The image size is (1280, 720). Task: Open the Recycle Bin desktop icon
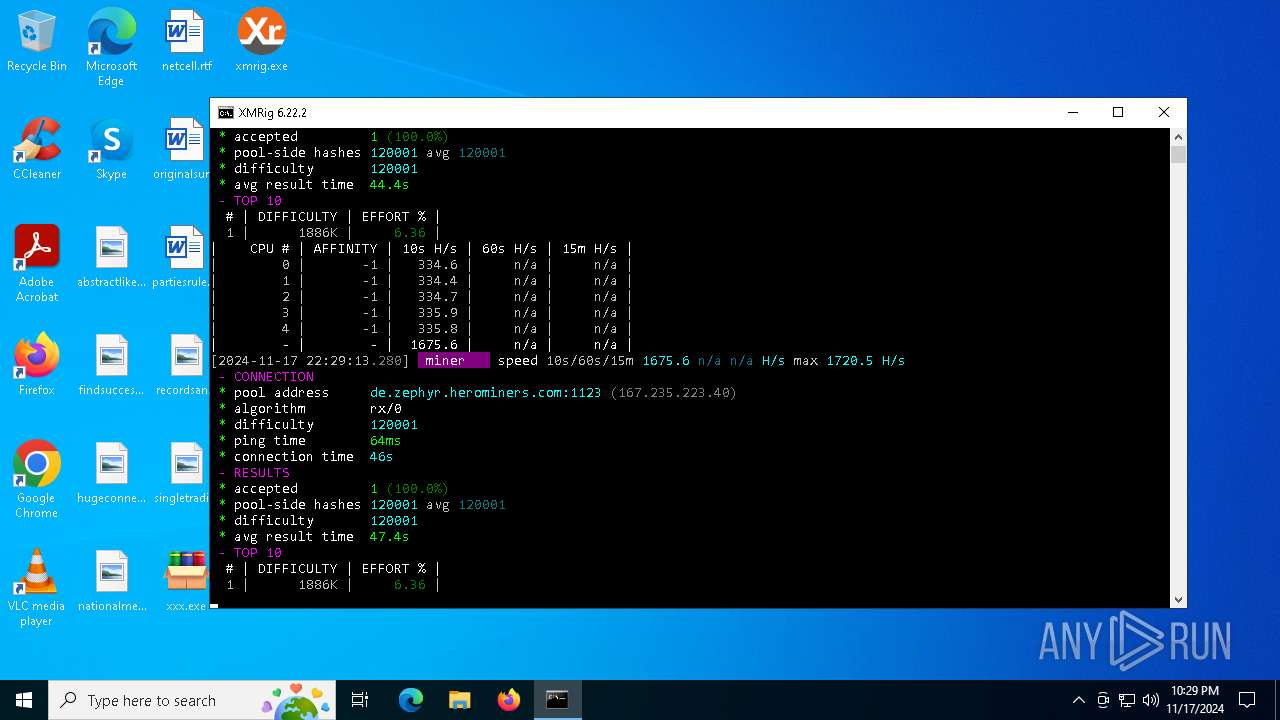(37, 42)
